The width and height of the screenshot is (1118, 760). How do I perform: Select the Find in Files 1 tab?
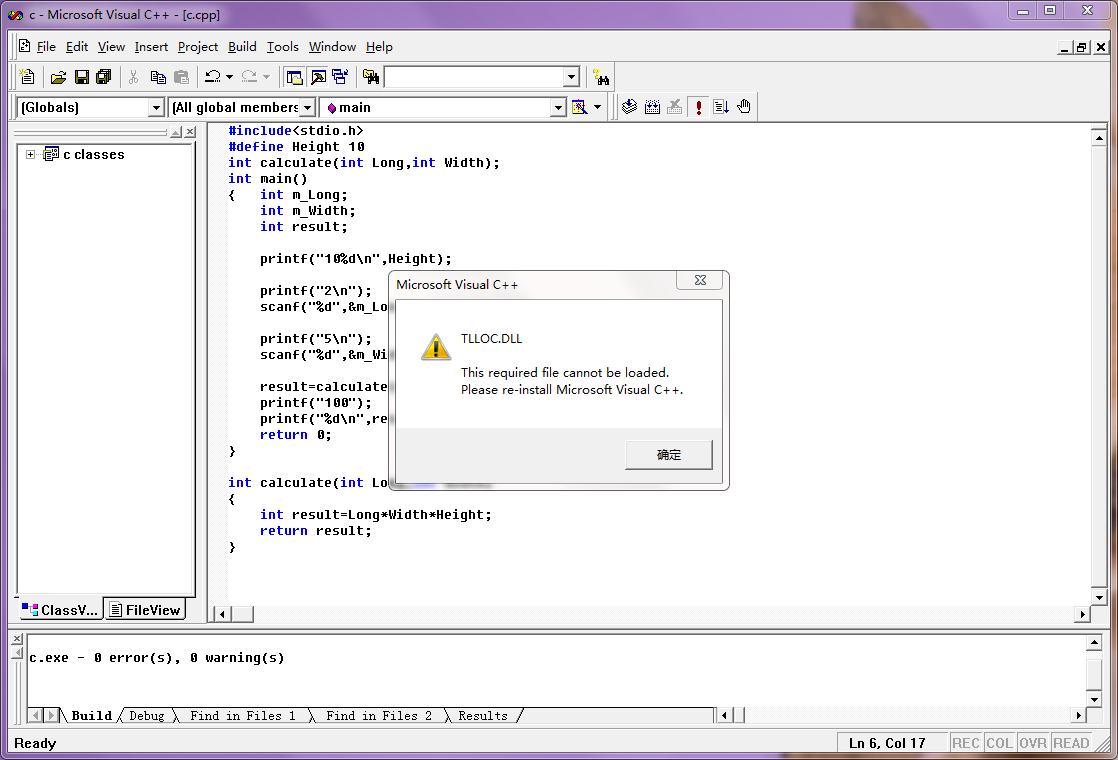tap(242, 716)
